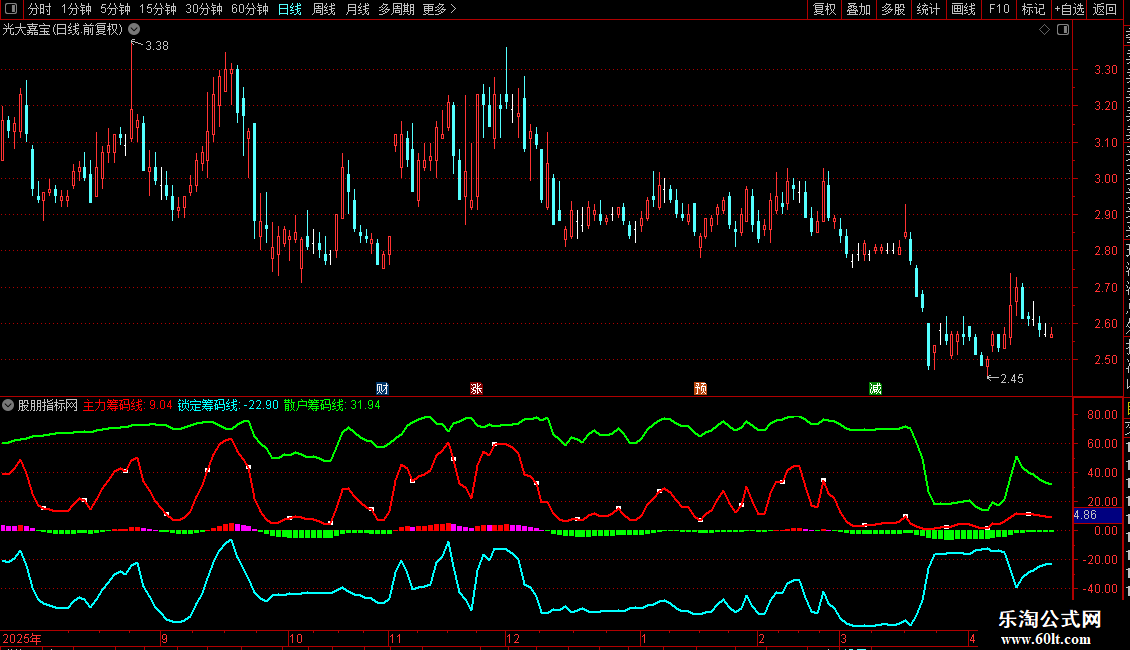Switch to the 月线 monthly chart

pyautogui.click(x=357, y=9)
